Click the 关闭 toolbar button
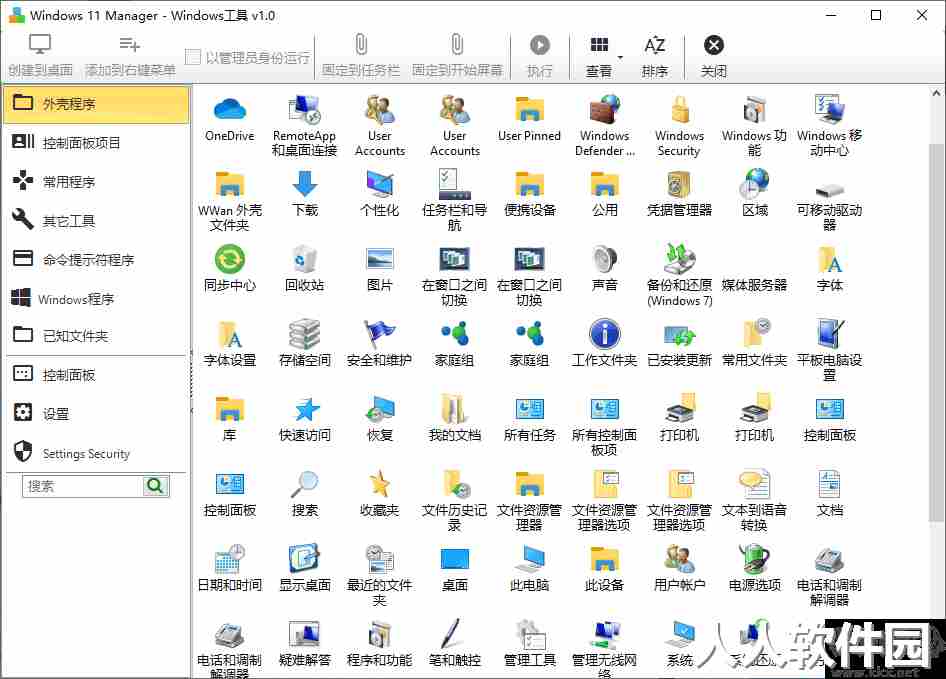 tap(714, 56)
